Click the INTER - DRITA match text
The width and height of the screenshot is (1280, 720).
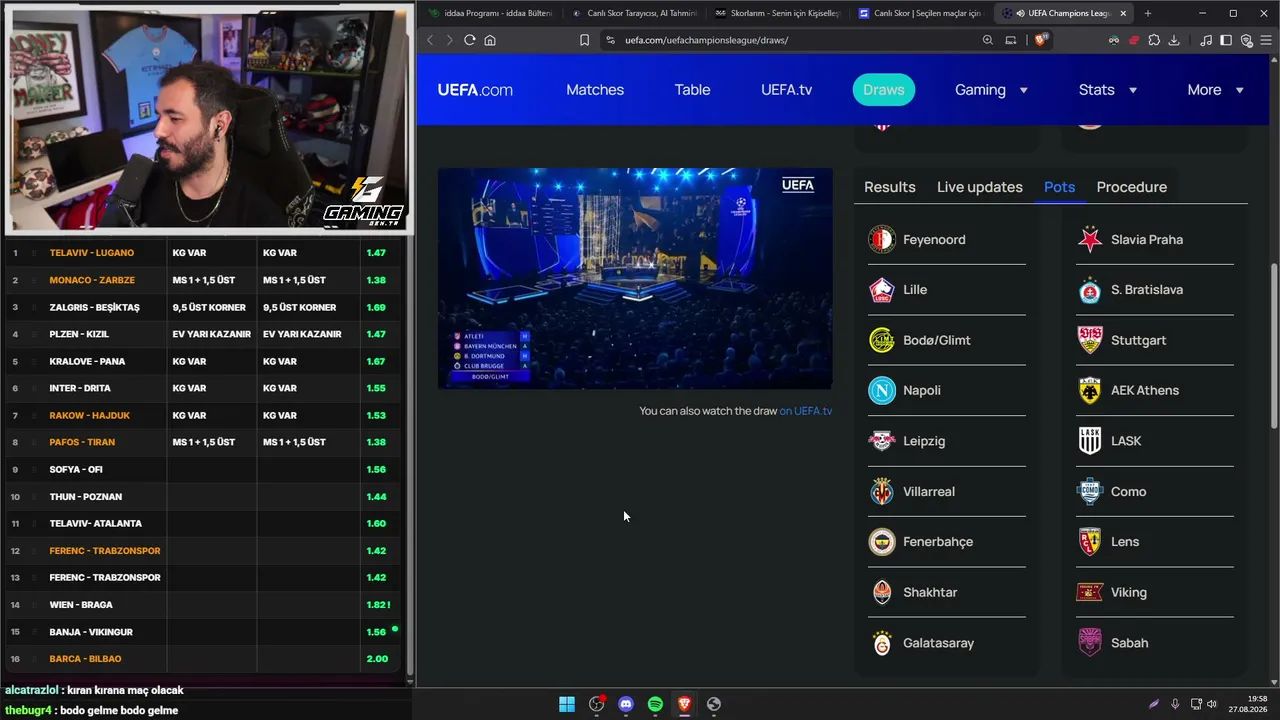coord(80,388)
